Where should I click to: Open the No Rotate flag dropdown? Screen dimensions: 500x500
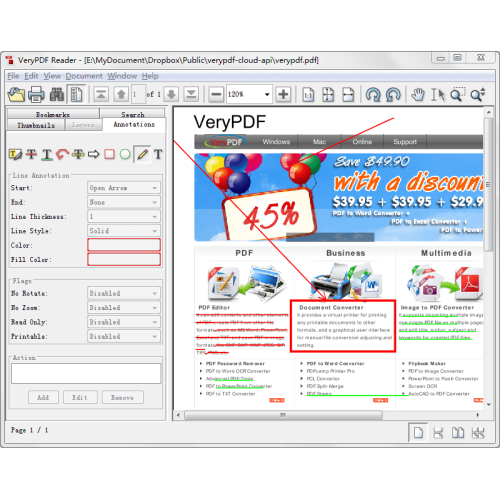tap(124, 293)
